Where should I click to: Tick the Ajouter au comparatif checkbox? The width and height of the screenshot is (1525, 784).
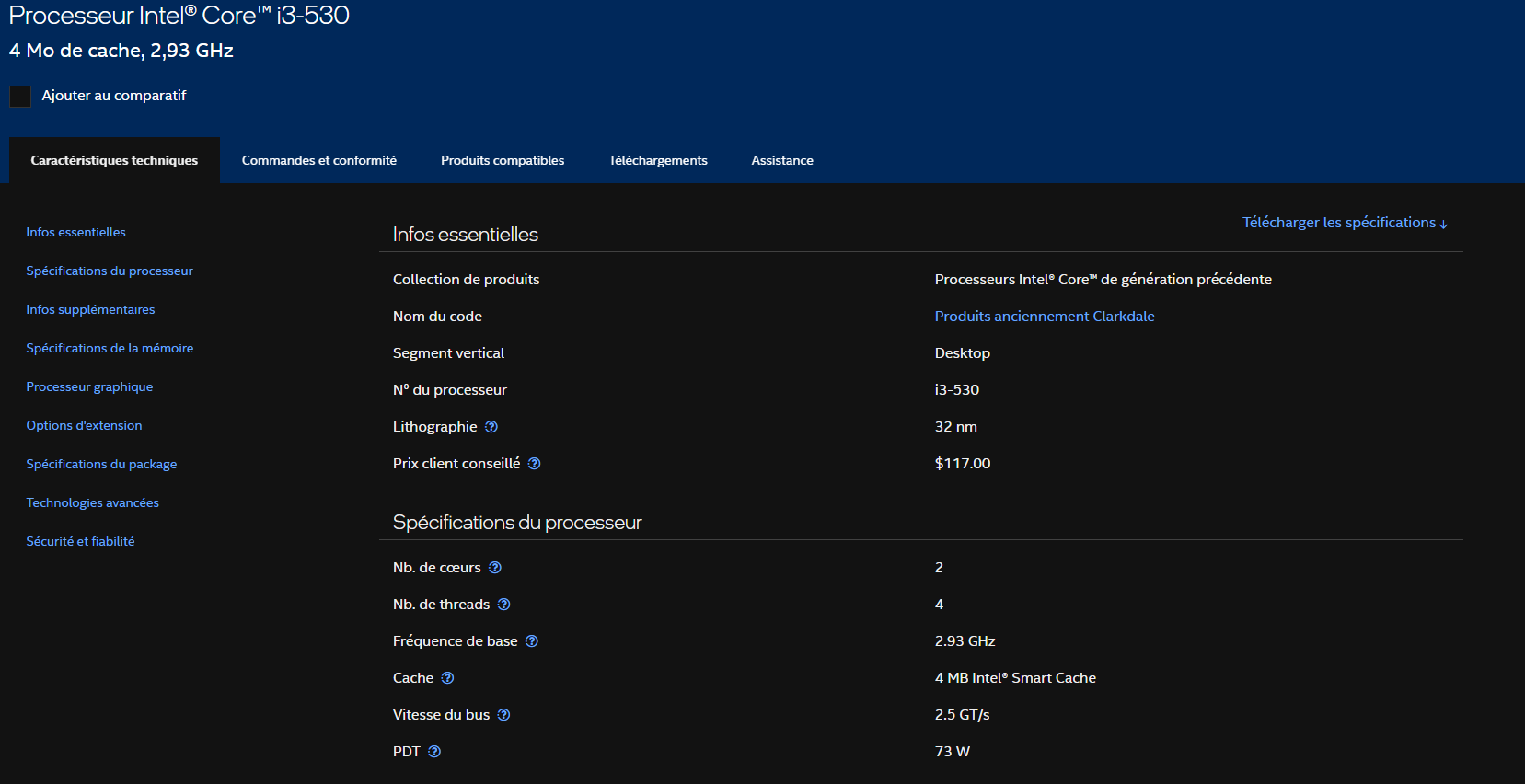20,97
